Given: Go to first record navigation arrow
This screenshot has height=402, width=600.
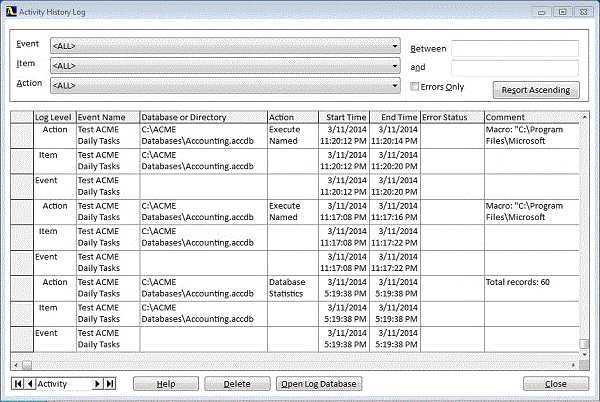Looking at the screenshot, I should (x=18, y=384).
